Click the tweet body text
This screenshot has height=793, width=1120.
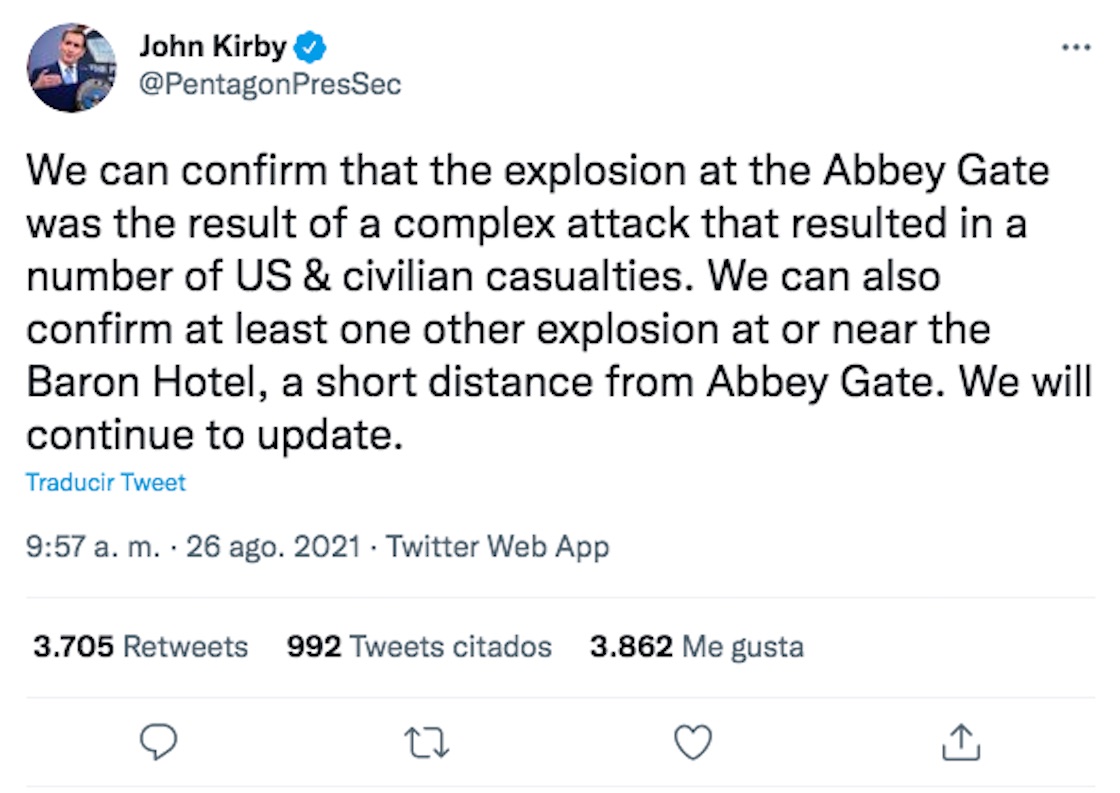[540, 302]
